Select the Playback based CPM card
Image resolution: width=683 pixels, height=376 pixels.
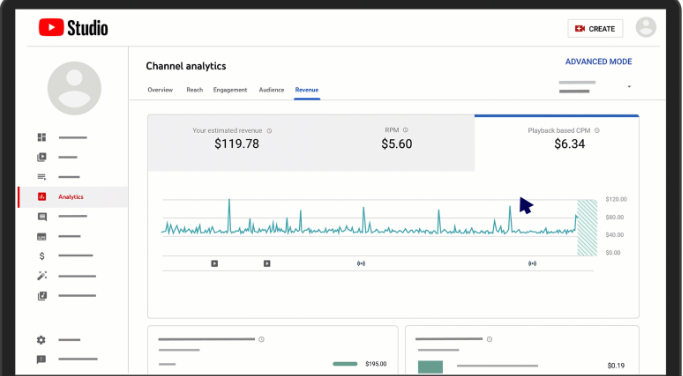coord(557,143)
